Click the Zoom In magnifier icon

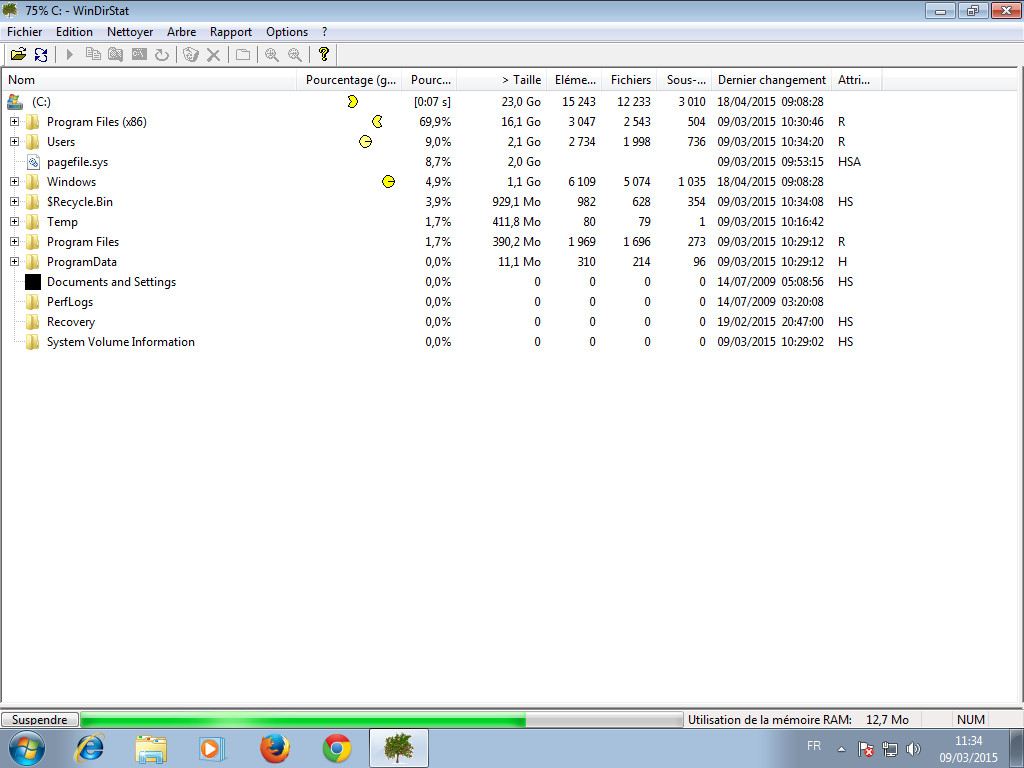tap(271, 54)
